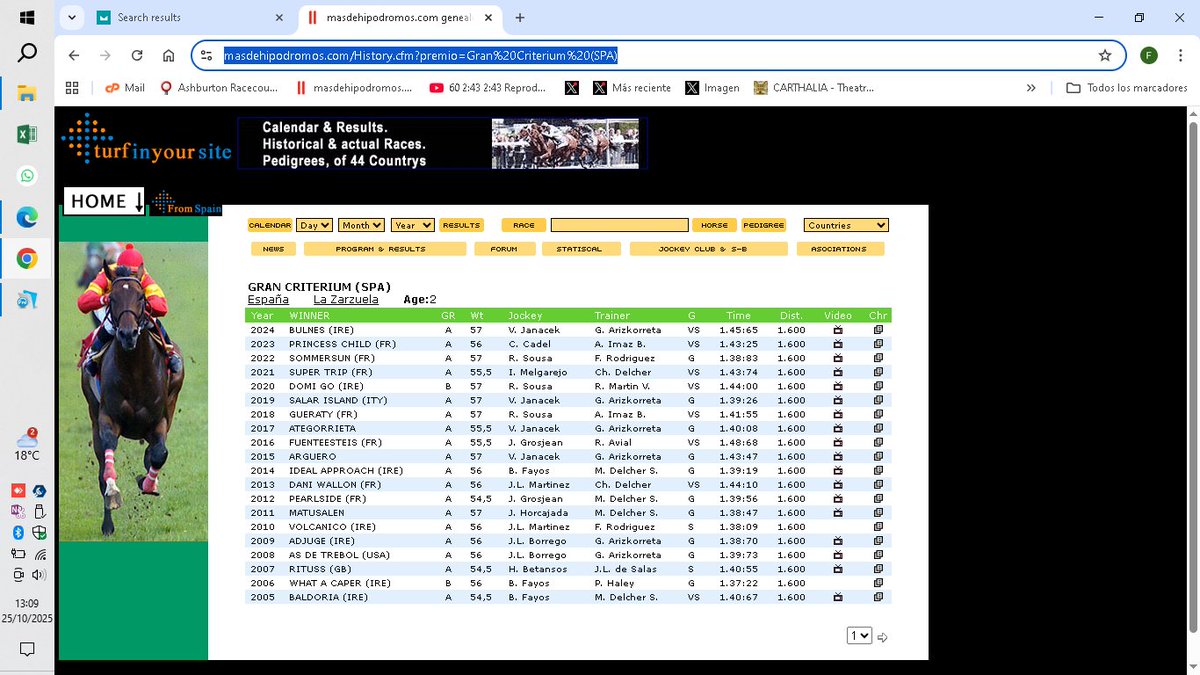Play video for 2024 winner BULNES
This screenshot has height=675, width=1200.
838,329
